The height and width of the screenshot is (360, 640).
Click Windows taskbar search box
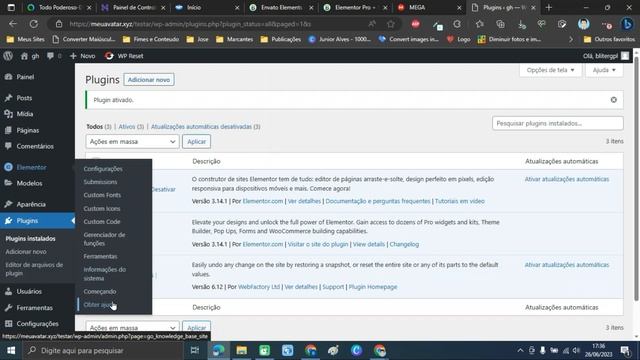click(x=103, y=351)
